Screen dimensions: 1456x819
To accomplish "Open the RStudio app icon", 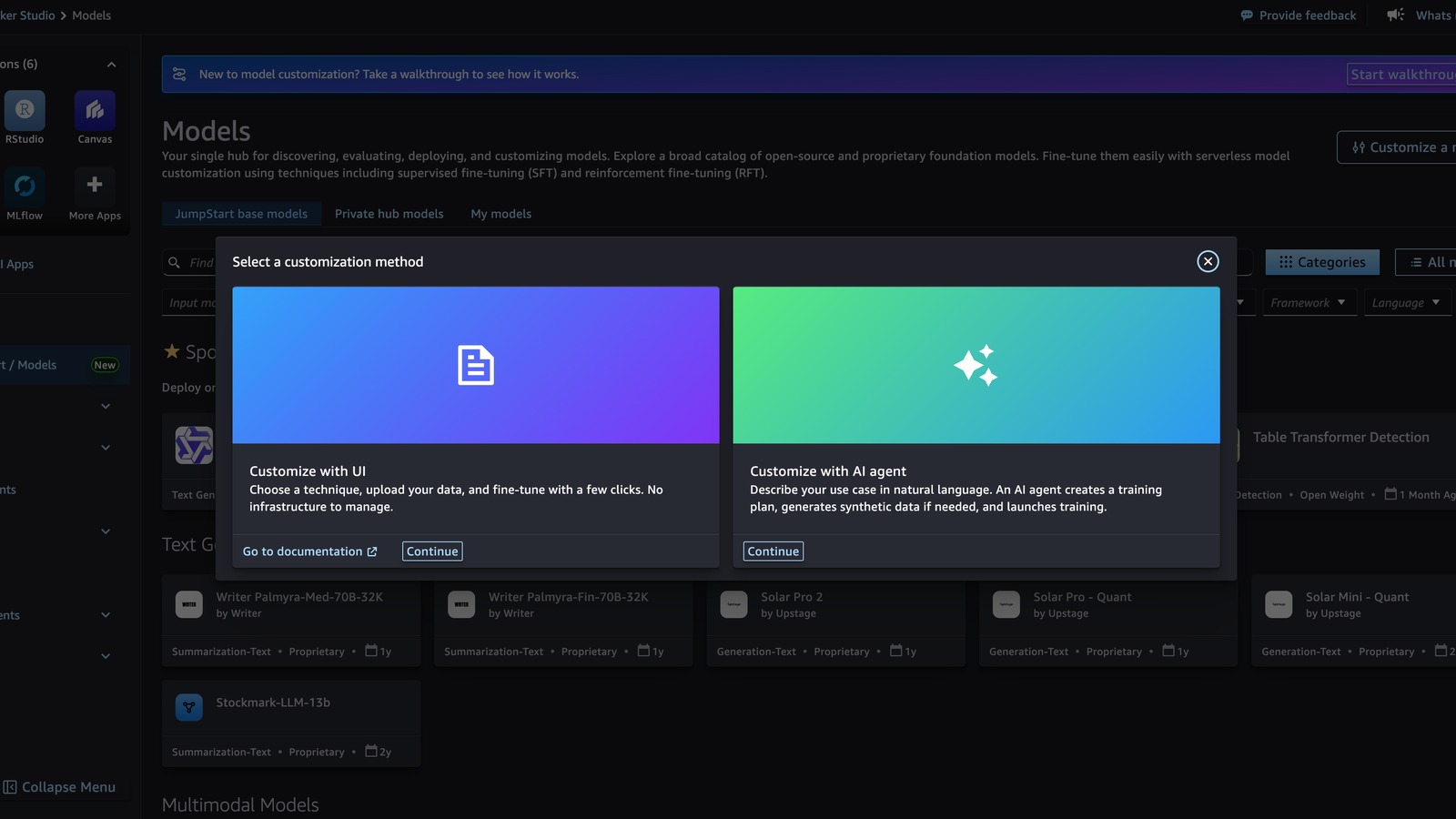I will click(x=25, y=110).
